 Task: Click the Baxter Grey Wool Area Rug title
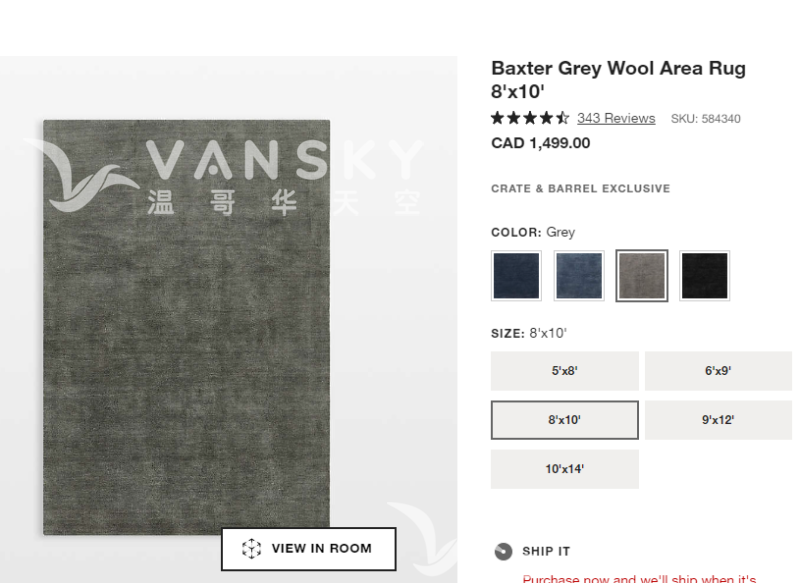point(618,79)
